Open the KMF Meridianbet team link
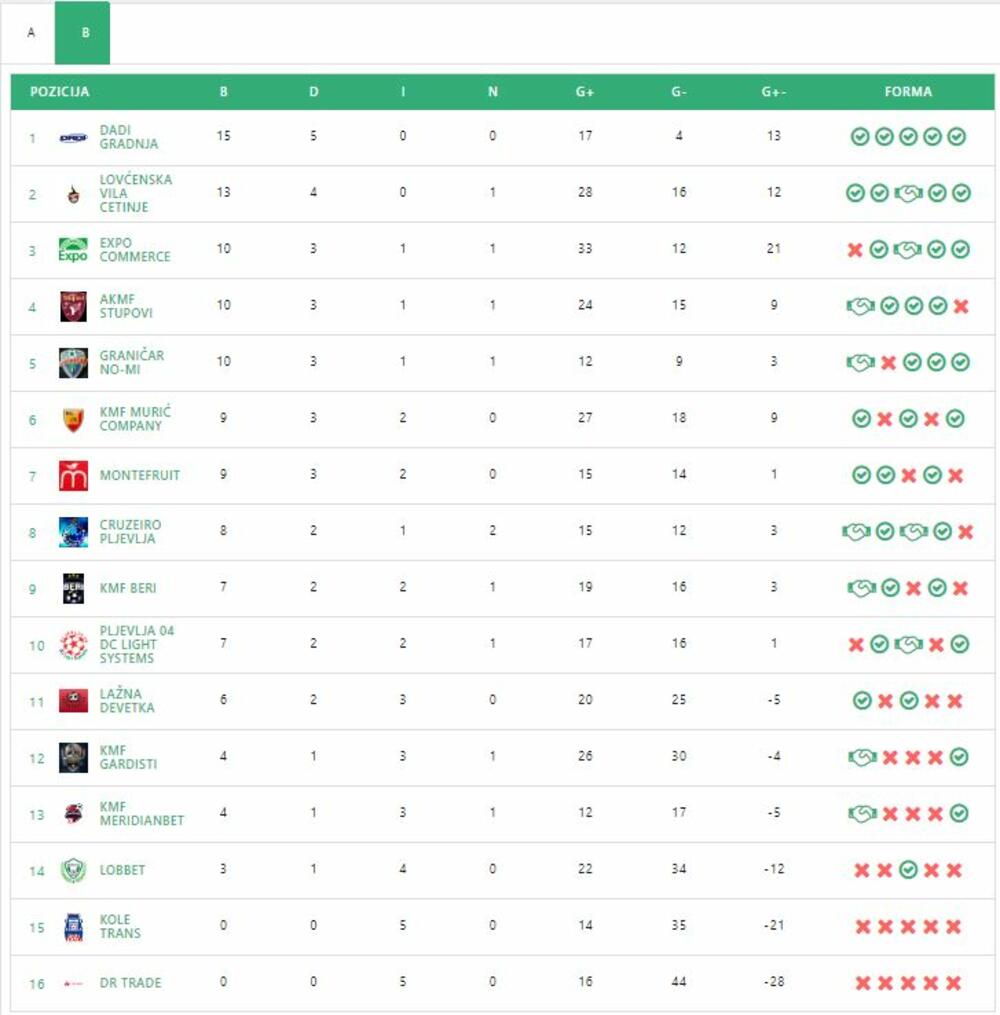This screenshot has width=1000, height=1015. pyautogui.click(x=141, y=814)
